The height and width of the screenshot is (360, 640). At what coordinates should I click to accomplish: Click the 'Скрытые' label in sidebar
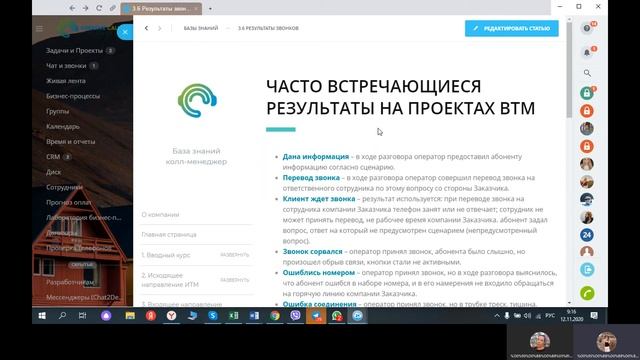pos(82,264)
